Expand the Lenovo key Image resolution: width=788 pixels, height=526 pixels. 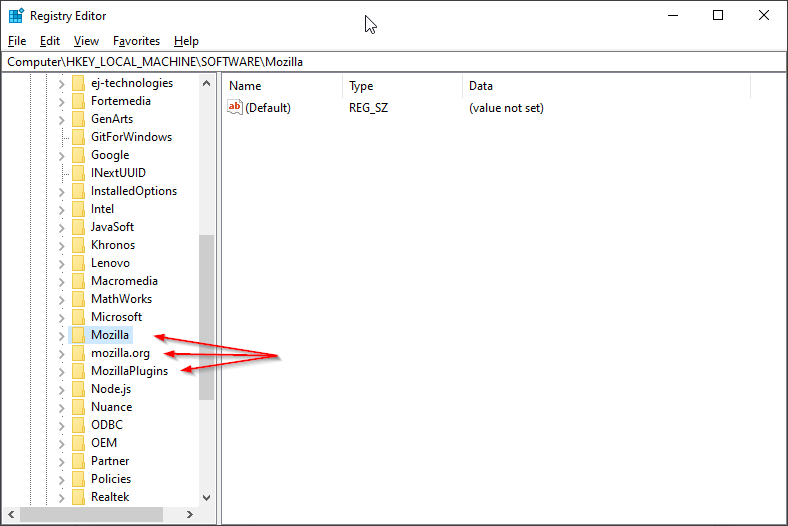pyautogui.click(x=61, y=264)
